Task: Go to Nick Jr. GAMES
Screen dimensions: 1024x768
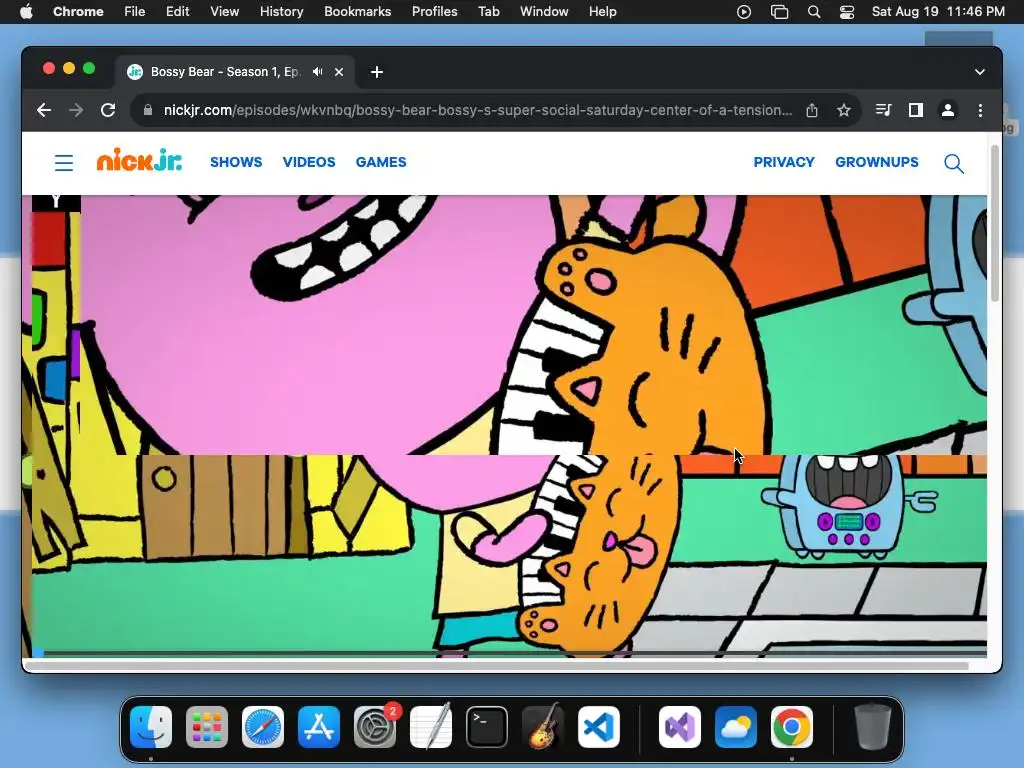Action: 381,162
